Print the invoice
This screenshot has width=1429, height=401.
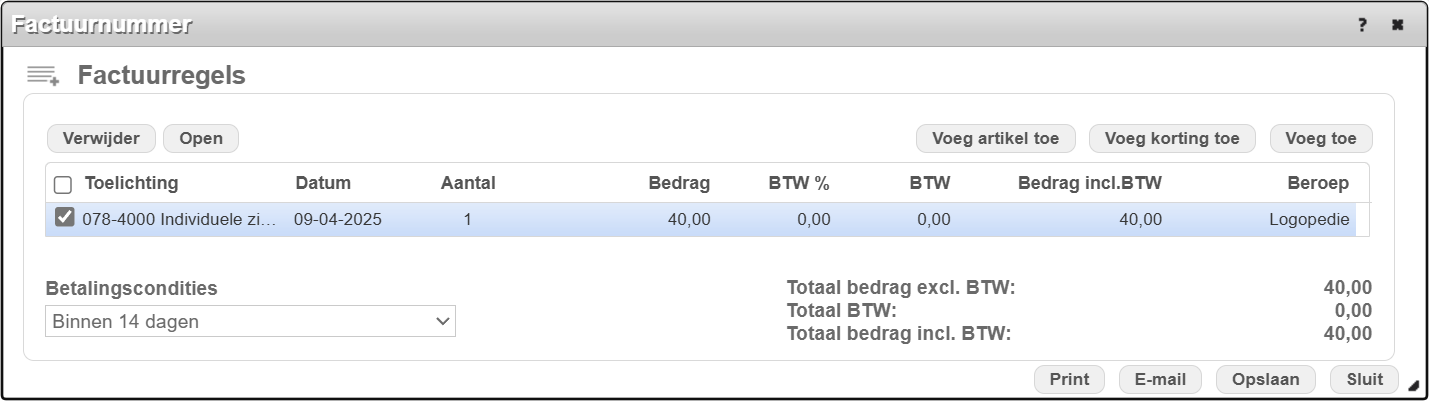(x=1069, y=379)
